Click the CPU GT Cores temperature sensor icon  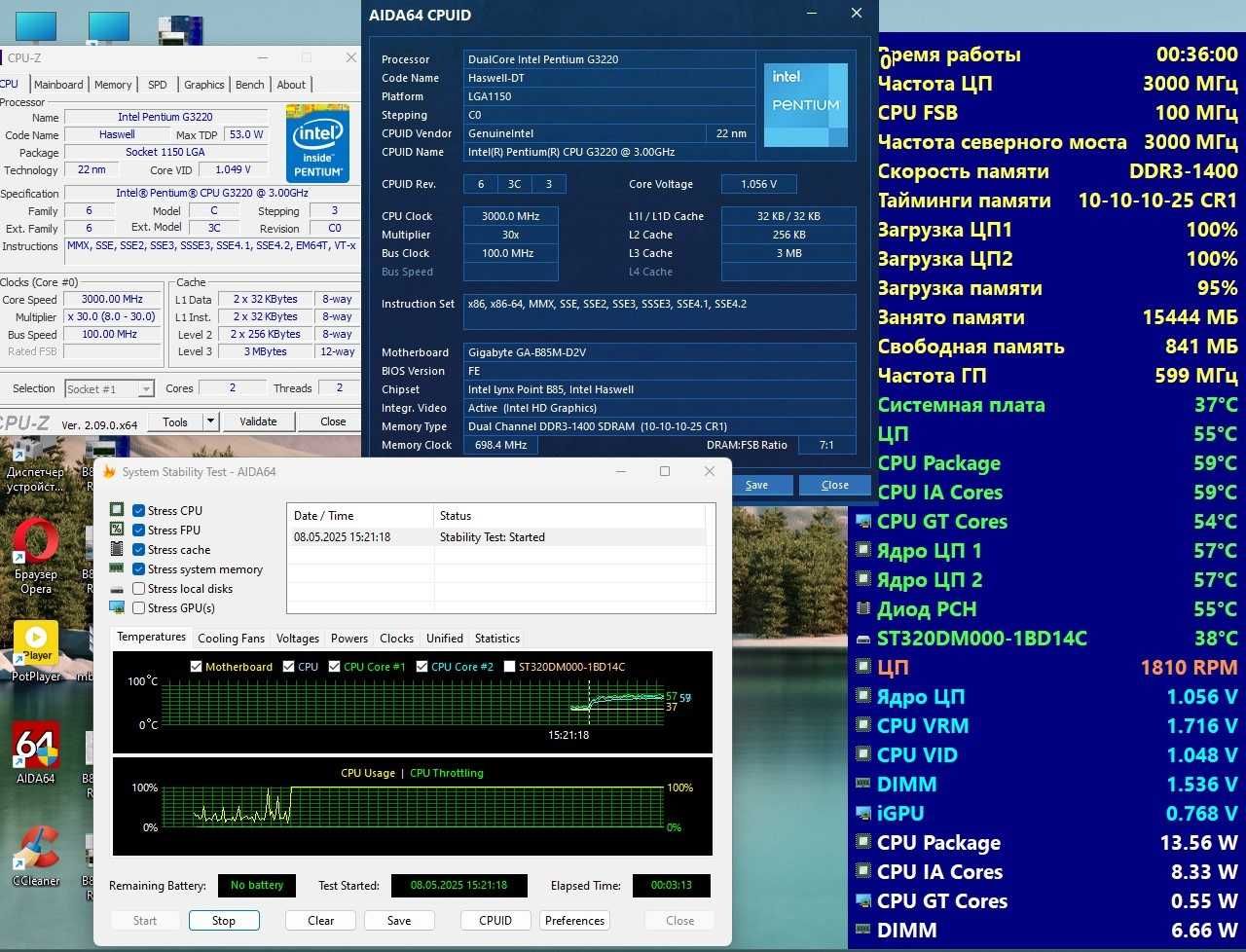pos(862,521)
